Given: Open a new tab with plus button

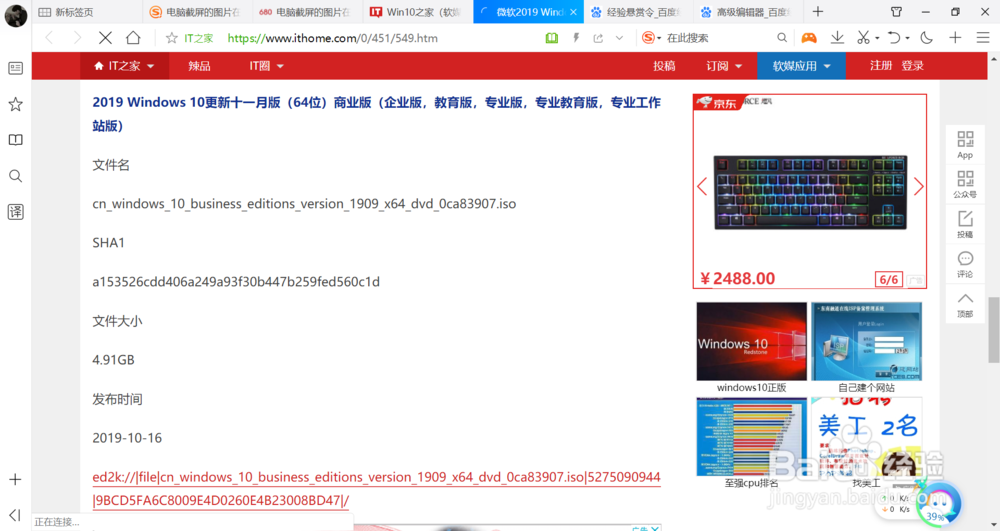Looking at the screenshot, I should (818, 11).
